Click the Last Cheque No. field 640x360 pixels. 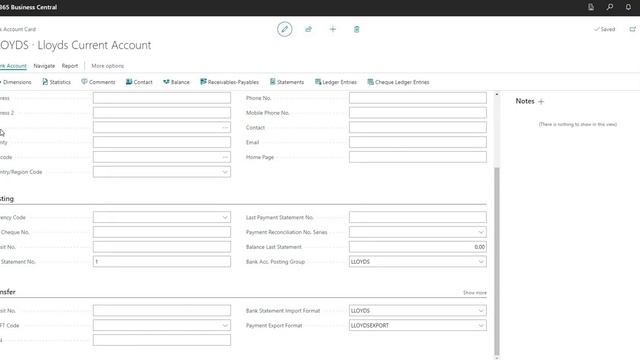tap(162, 232)
